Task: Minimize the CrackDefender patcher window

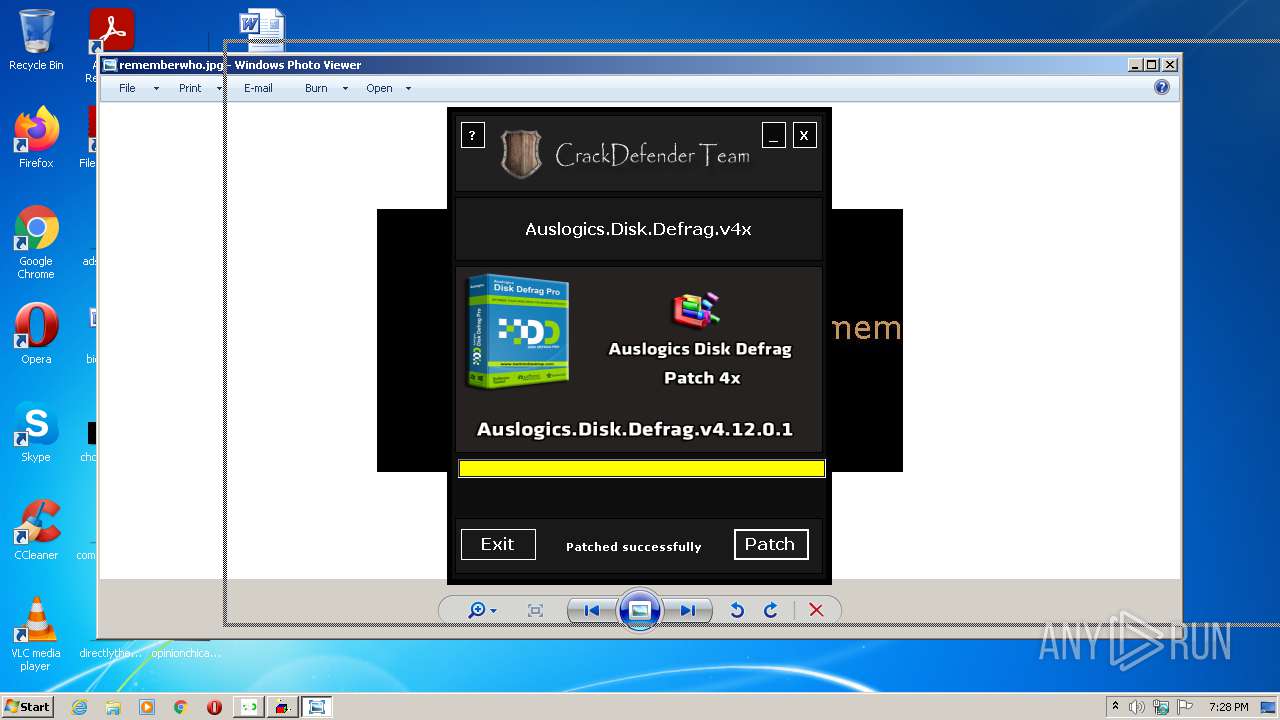Action: click(x=773, y=135)
